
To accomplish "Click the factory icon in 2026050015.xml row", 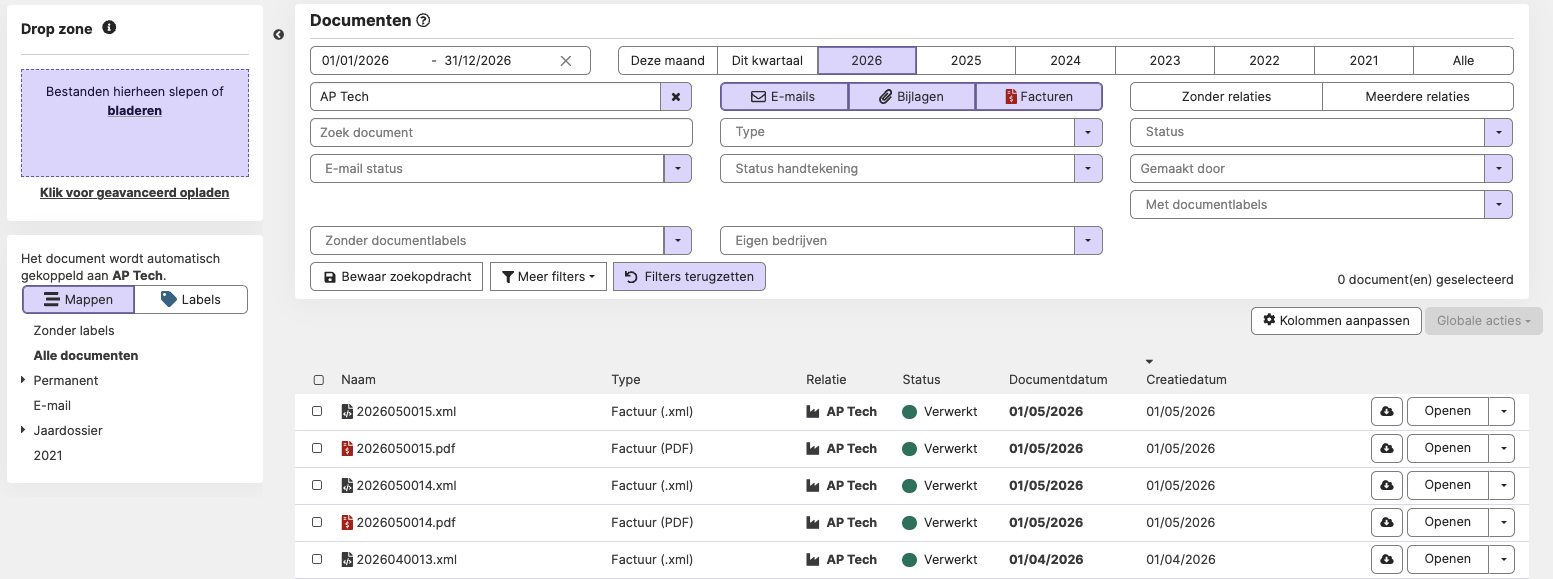I will 814,411.
